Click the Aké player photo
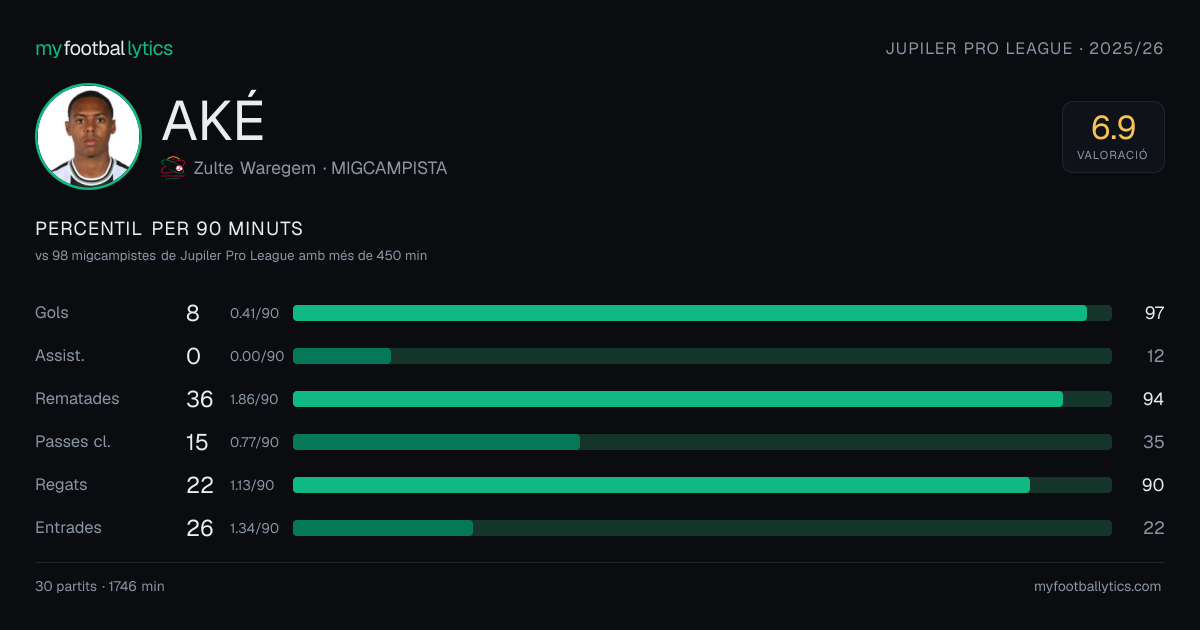This screenshot has height=630, width=1200. coord(88,136)
